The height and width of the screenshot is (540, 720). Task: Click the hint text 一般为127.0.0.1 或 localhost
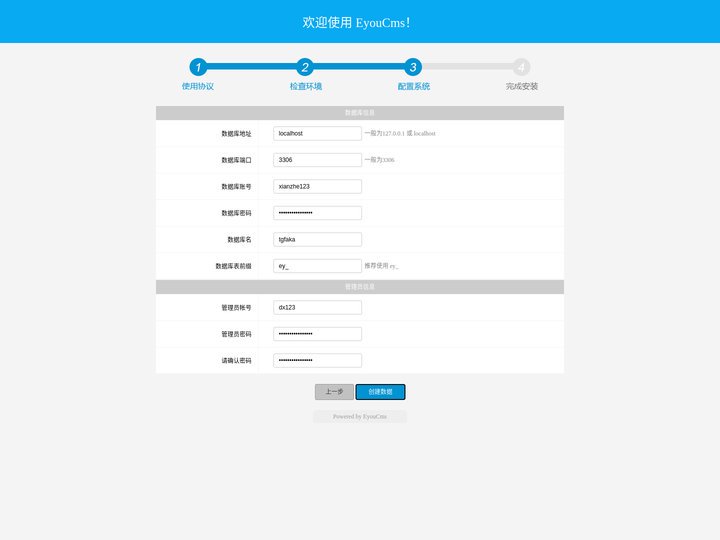(400, 134)
